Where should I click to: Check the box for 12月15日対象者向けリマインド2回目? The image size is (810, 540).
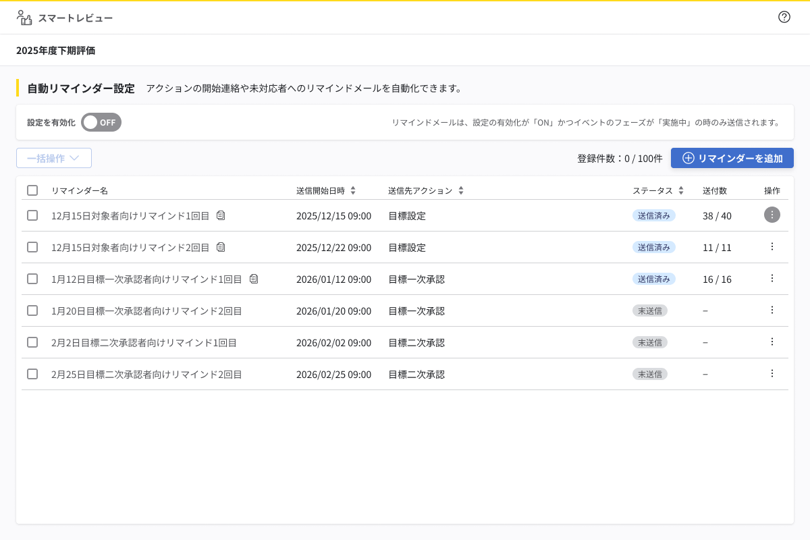point(33,247)
